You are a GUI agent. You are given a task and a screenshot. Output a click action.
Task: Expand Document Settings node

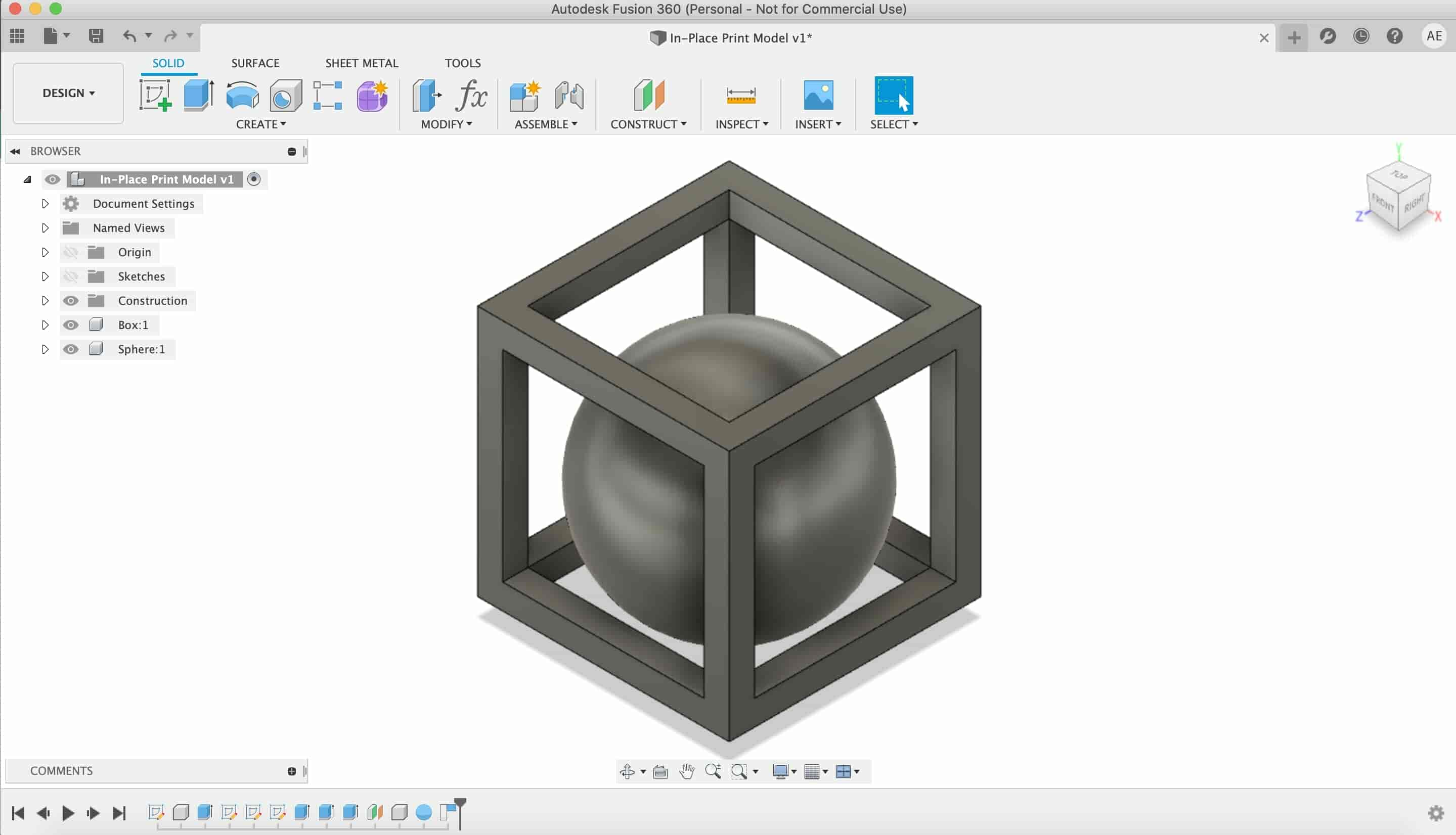pos(45,204)
